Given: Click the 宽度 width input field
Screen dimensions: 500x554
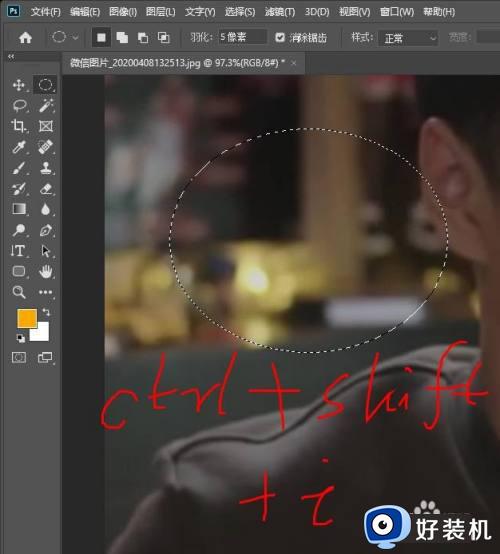Looking at the screenshot, I should pyautogui.click(x=488, y=37).
